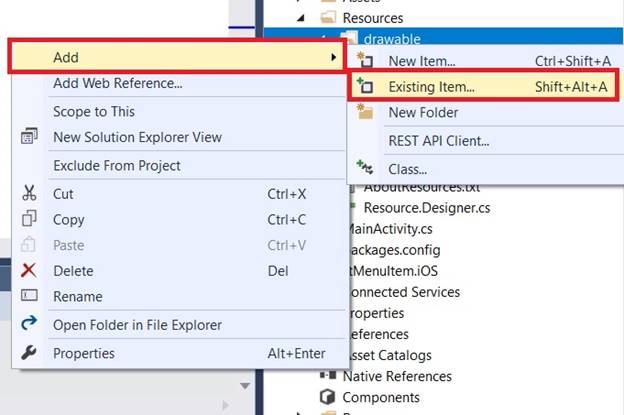Screen dimensions: 624x415
Task: Click the blue arrow Open Folder icon
Action: (x=29, y=323)
